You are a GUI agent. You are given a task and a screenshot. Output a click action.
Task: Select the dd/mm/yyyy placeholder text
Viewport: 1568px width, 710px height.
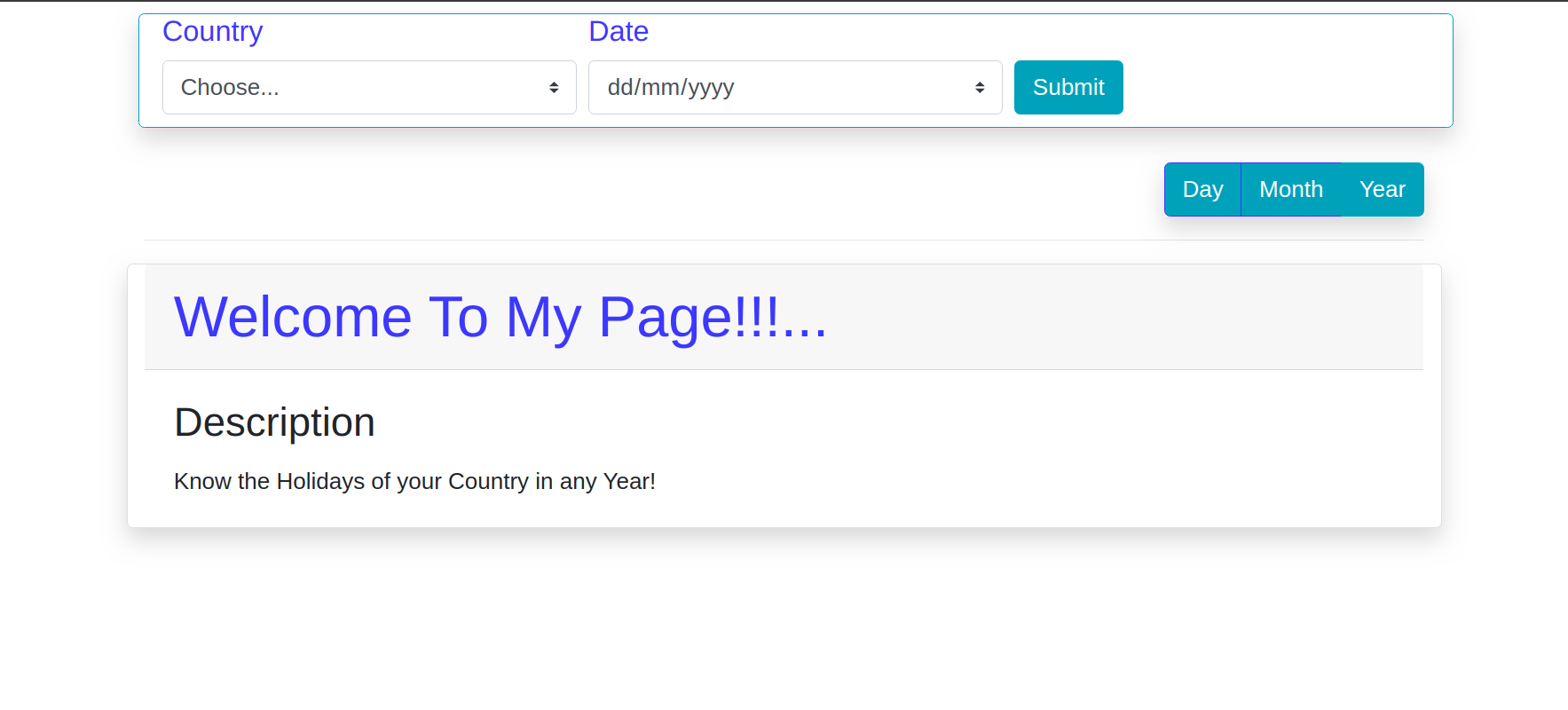click(671, 87)
